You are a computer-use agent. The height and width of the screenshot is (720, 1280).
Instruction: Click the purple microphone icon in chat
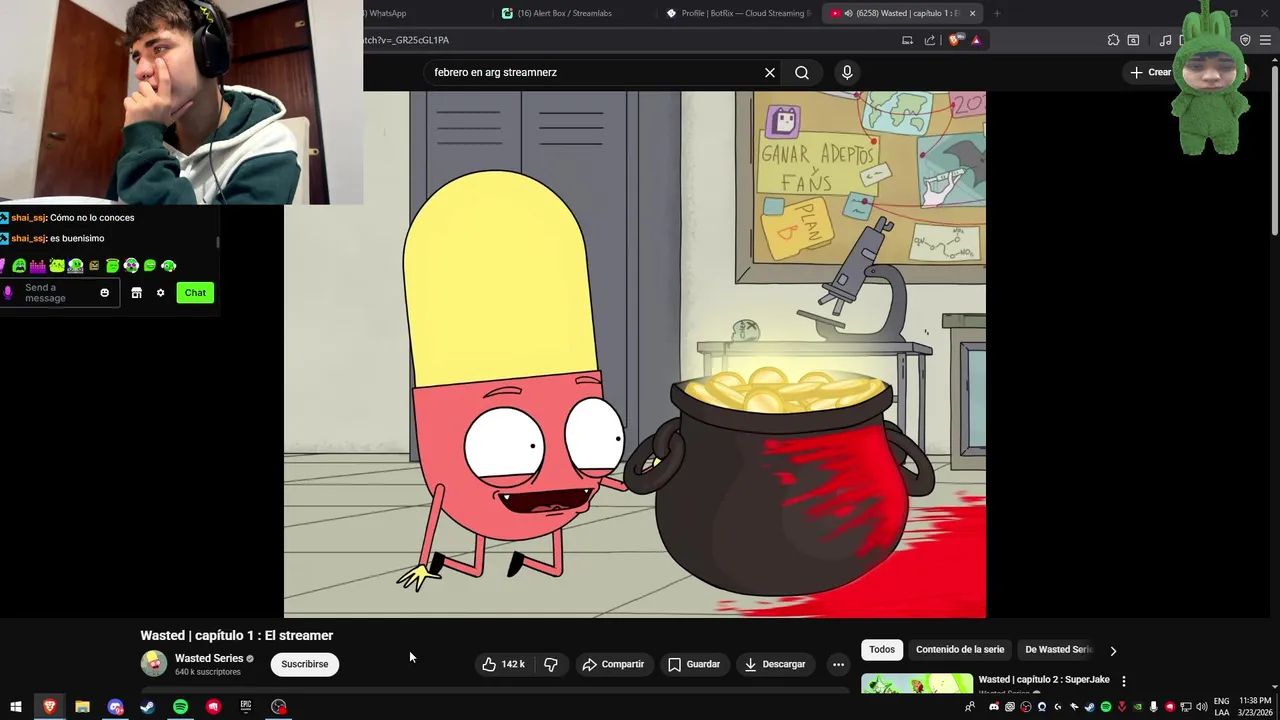point(8,293)
